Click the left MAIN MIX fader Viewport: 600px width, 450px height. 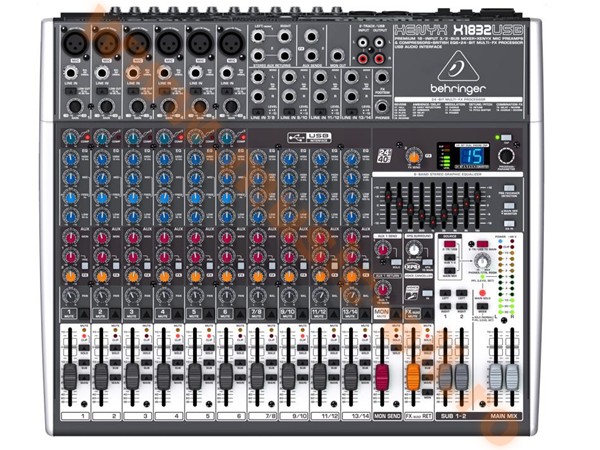[496, 377]
